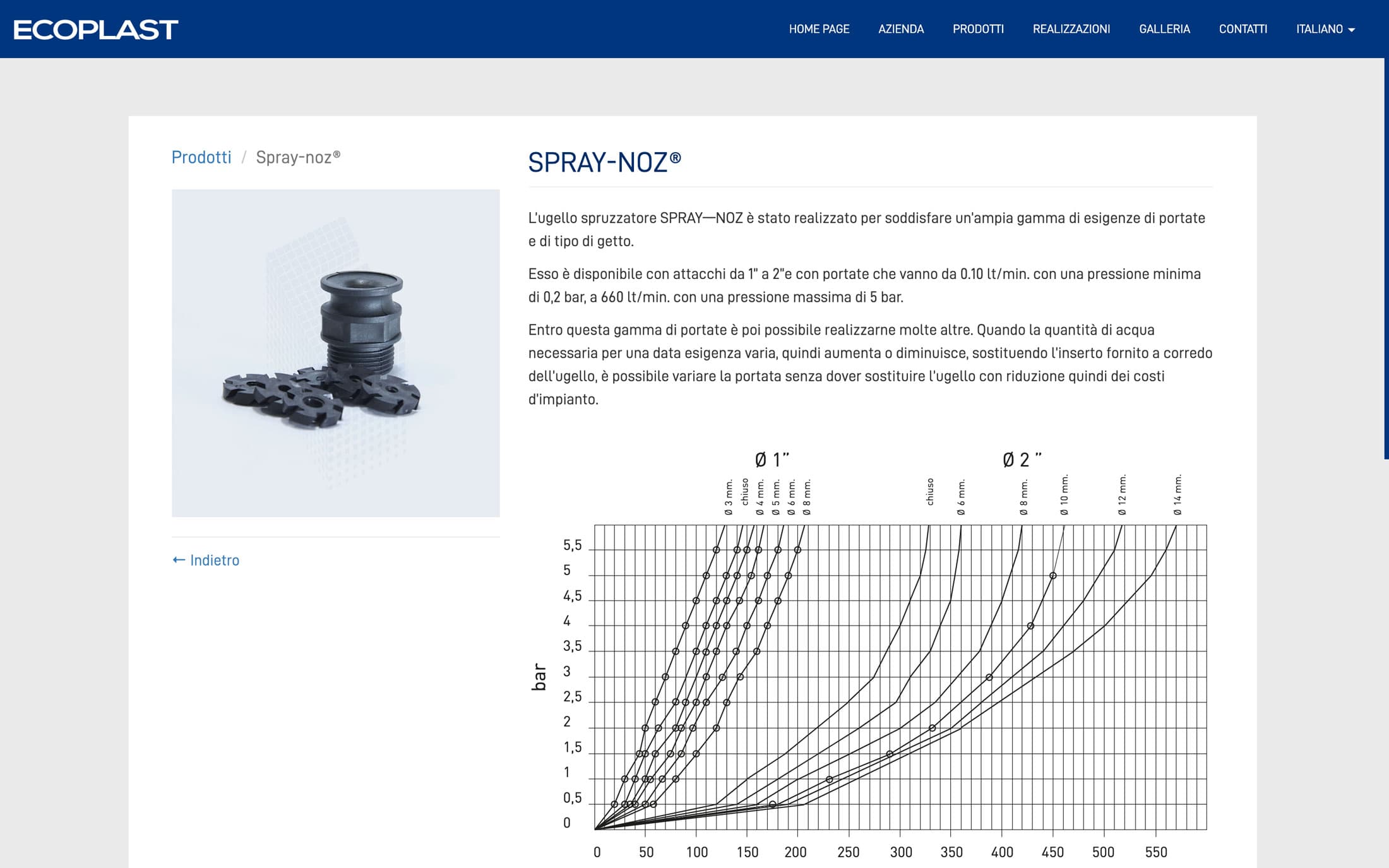The image size is (1389, 868).
Task: Click the '550' value on flow axis
Action: coord(1156,852)
